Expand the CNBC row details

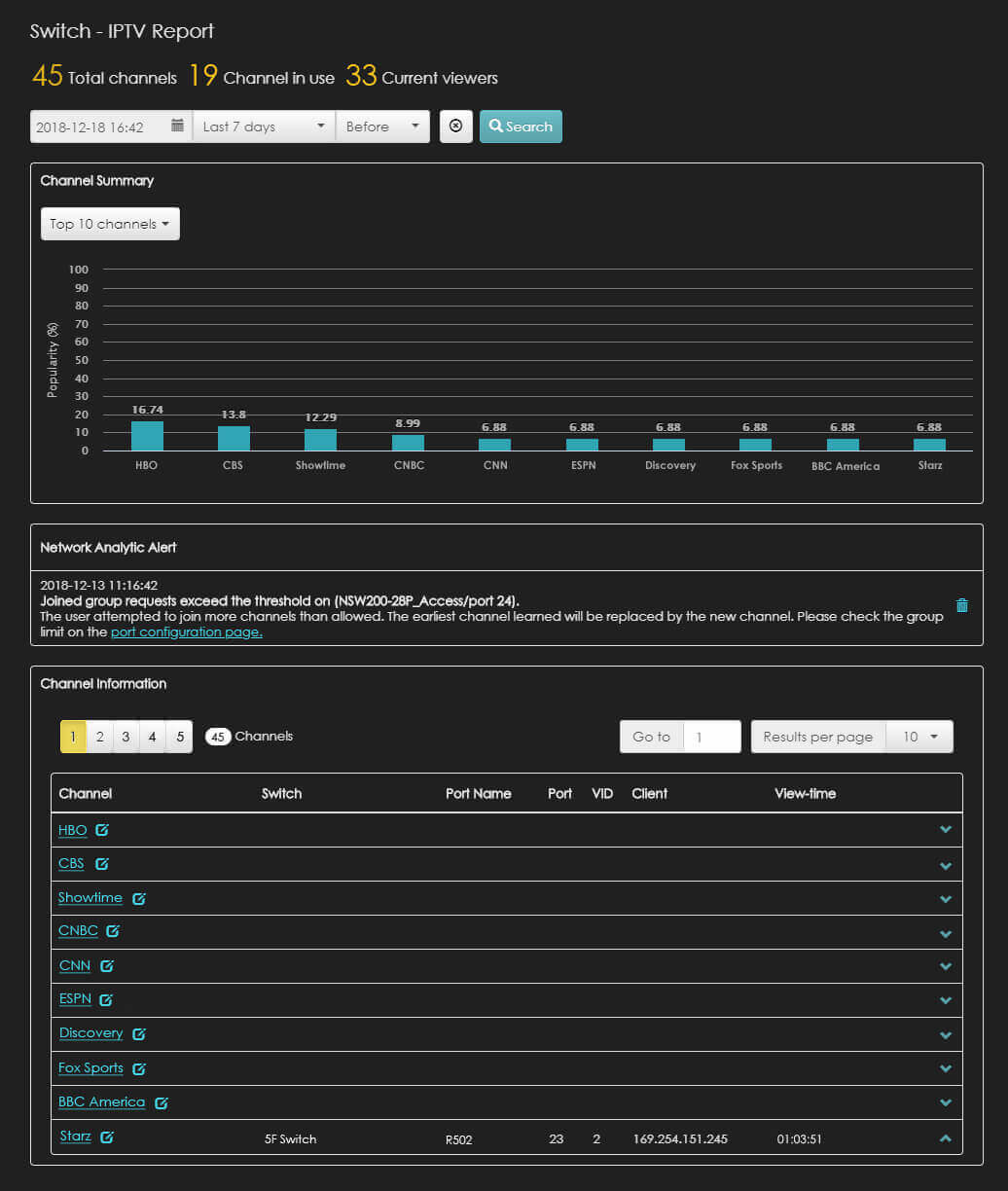tap(946, 933)
